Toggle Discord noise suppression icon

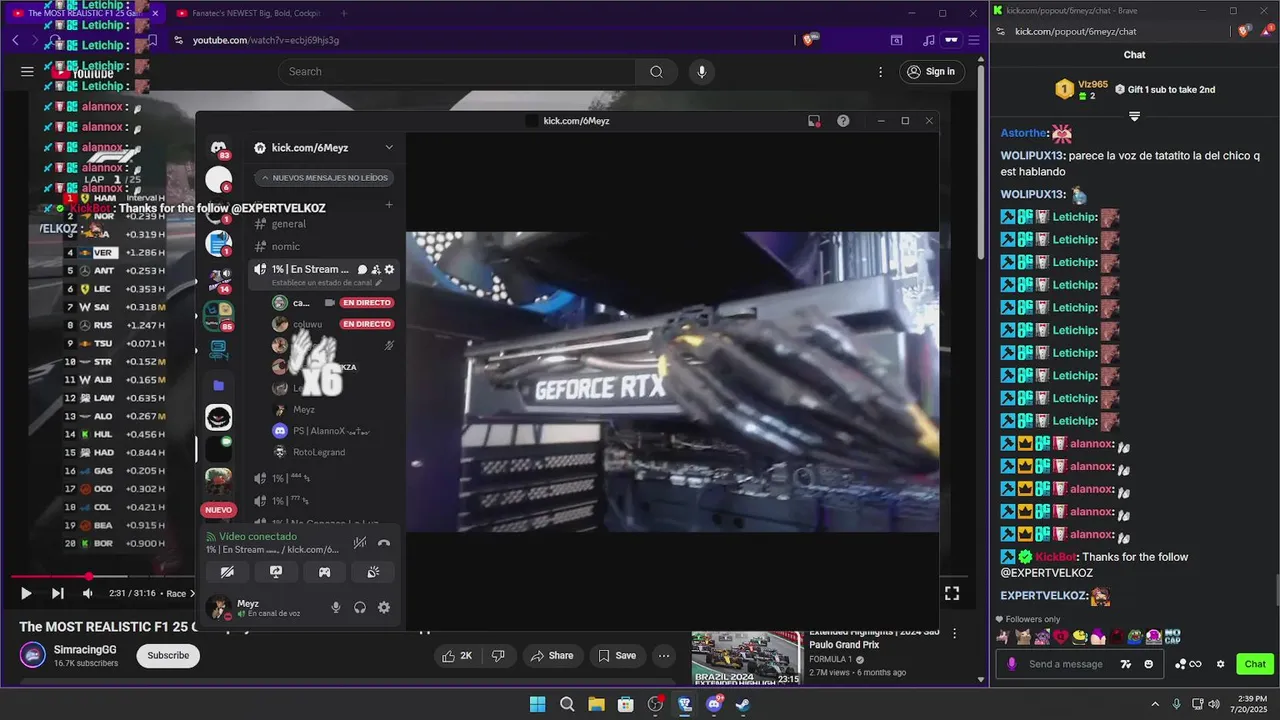[360, 543]
